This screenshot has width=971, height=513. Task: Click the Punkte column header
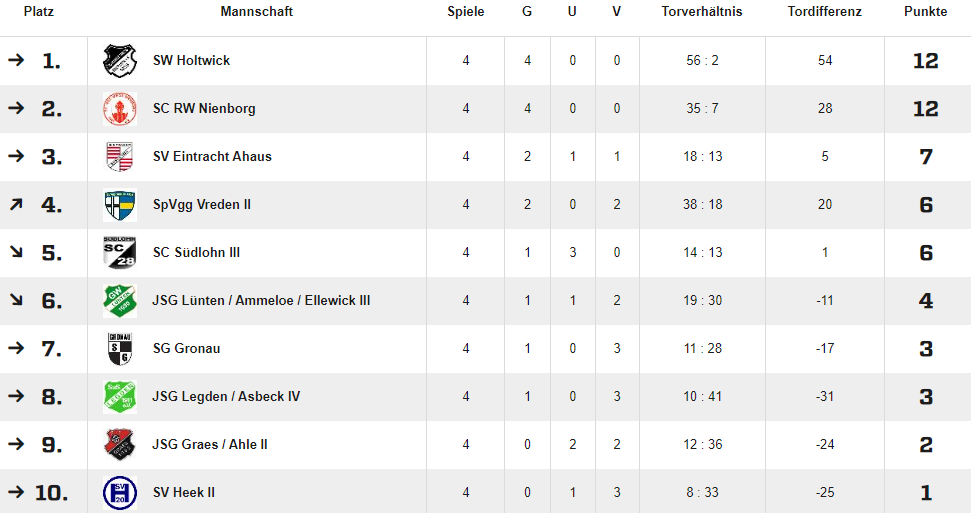click(x=925, y=12)
